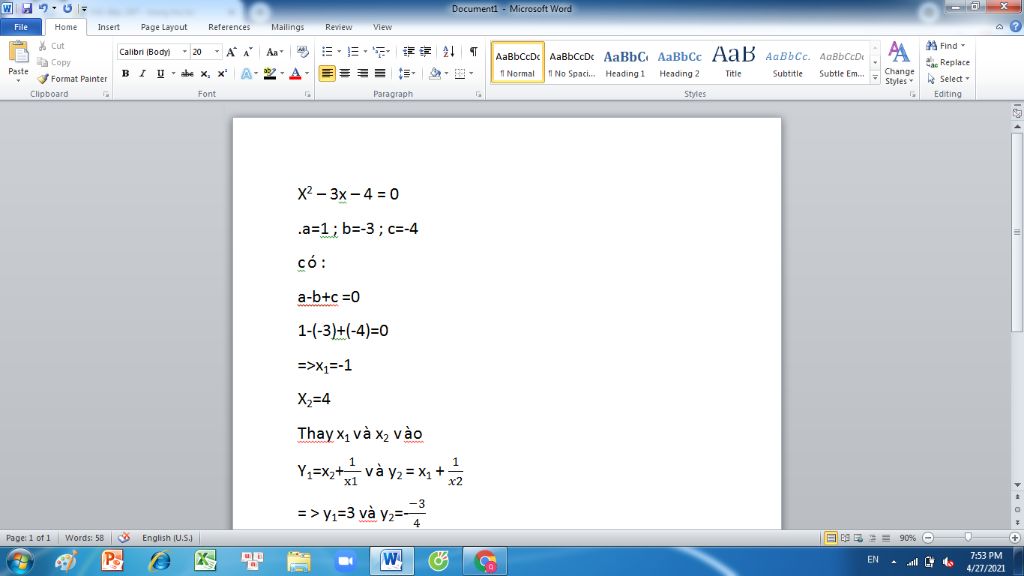This screenshot has width=1024, height=576.
Task: Switch to the Insert tab
Action: pos(108,27)
